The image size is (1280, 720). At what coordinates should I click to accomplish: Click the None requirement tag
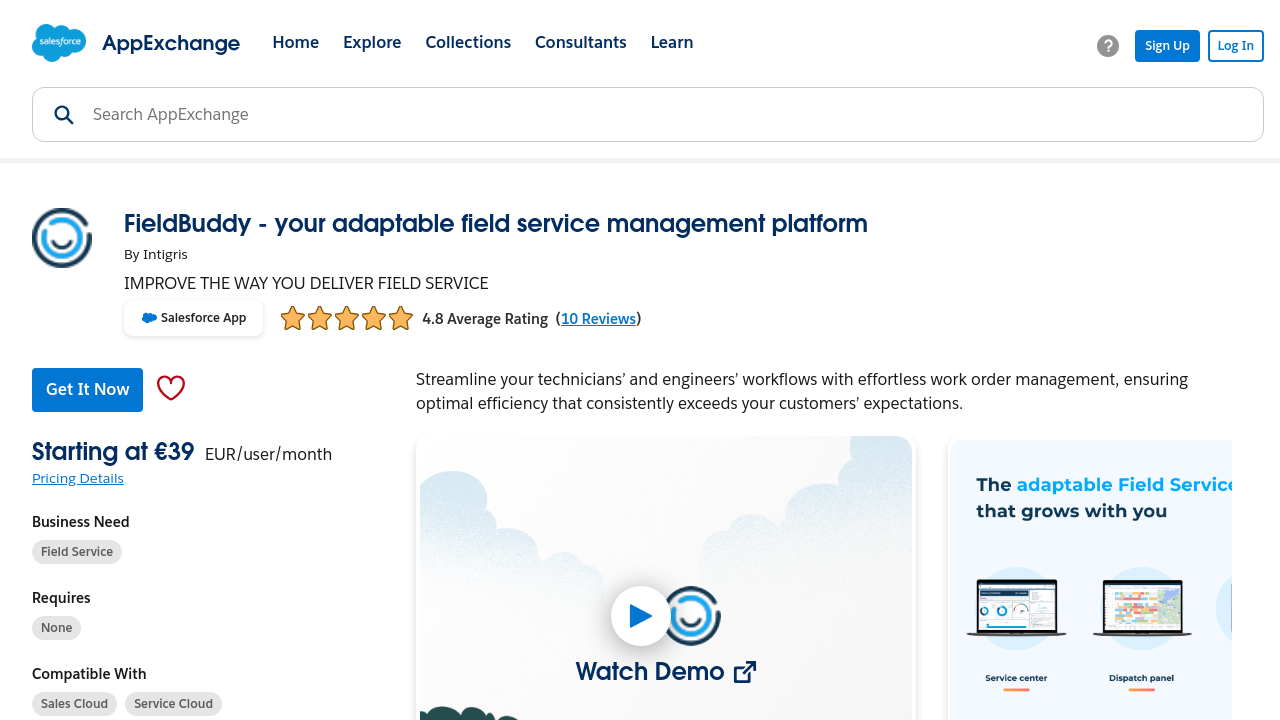pos(56,628)
